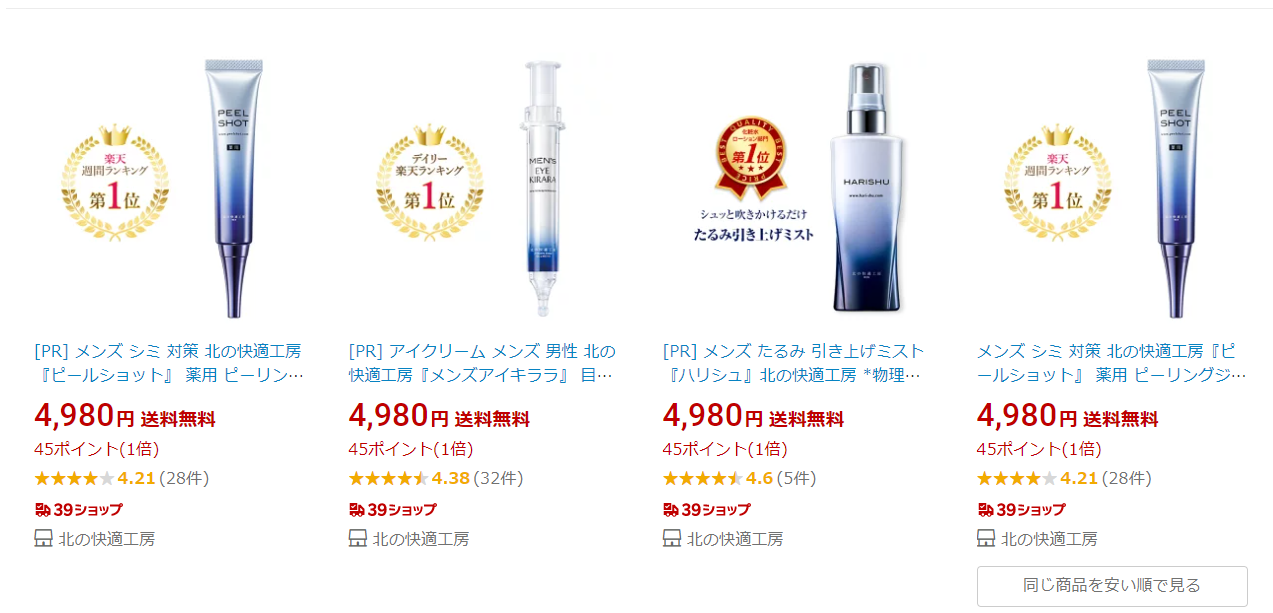The image size is (1273, 613).
Task: Click shop storefront icon under fourth product
Action: (x=985, y=539)
